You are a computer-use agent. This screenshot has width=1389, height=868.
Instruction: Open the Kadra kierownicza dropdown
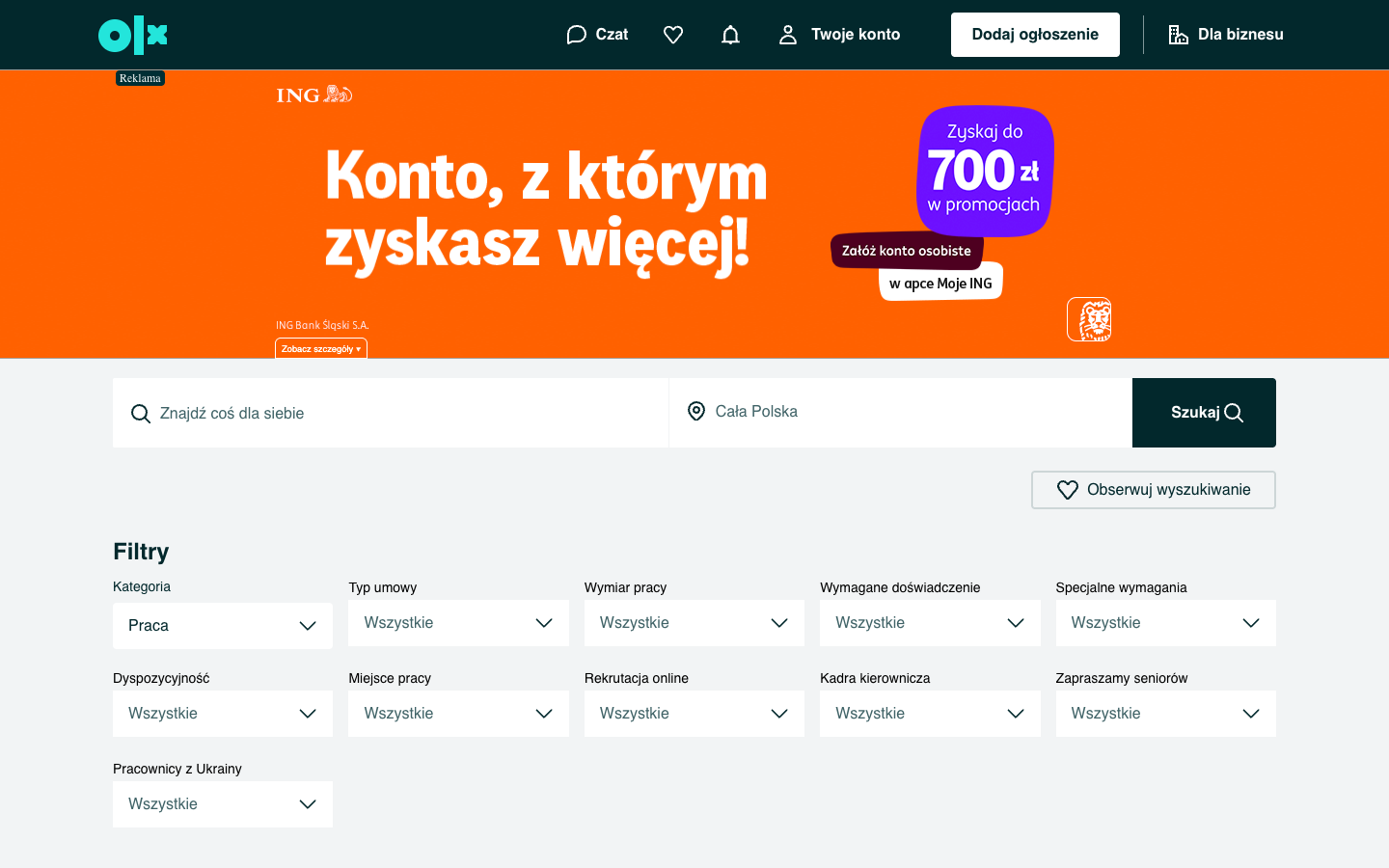(930, 714)
